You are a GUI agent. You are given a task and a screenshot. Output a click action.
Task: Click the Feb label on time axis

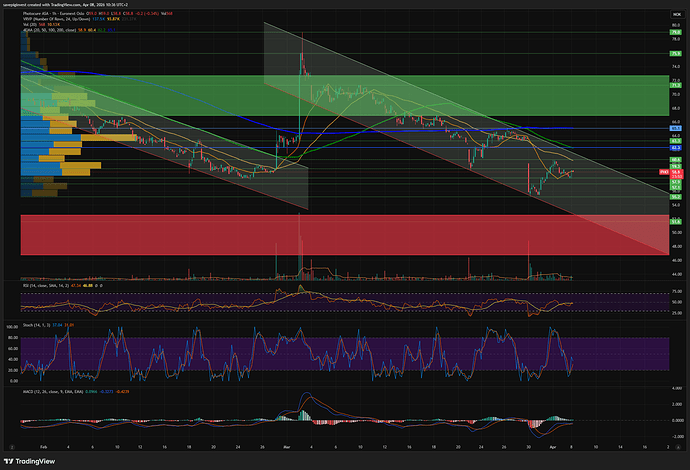pos(44,447)
